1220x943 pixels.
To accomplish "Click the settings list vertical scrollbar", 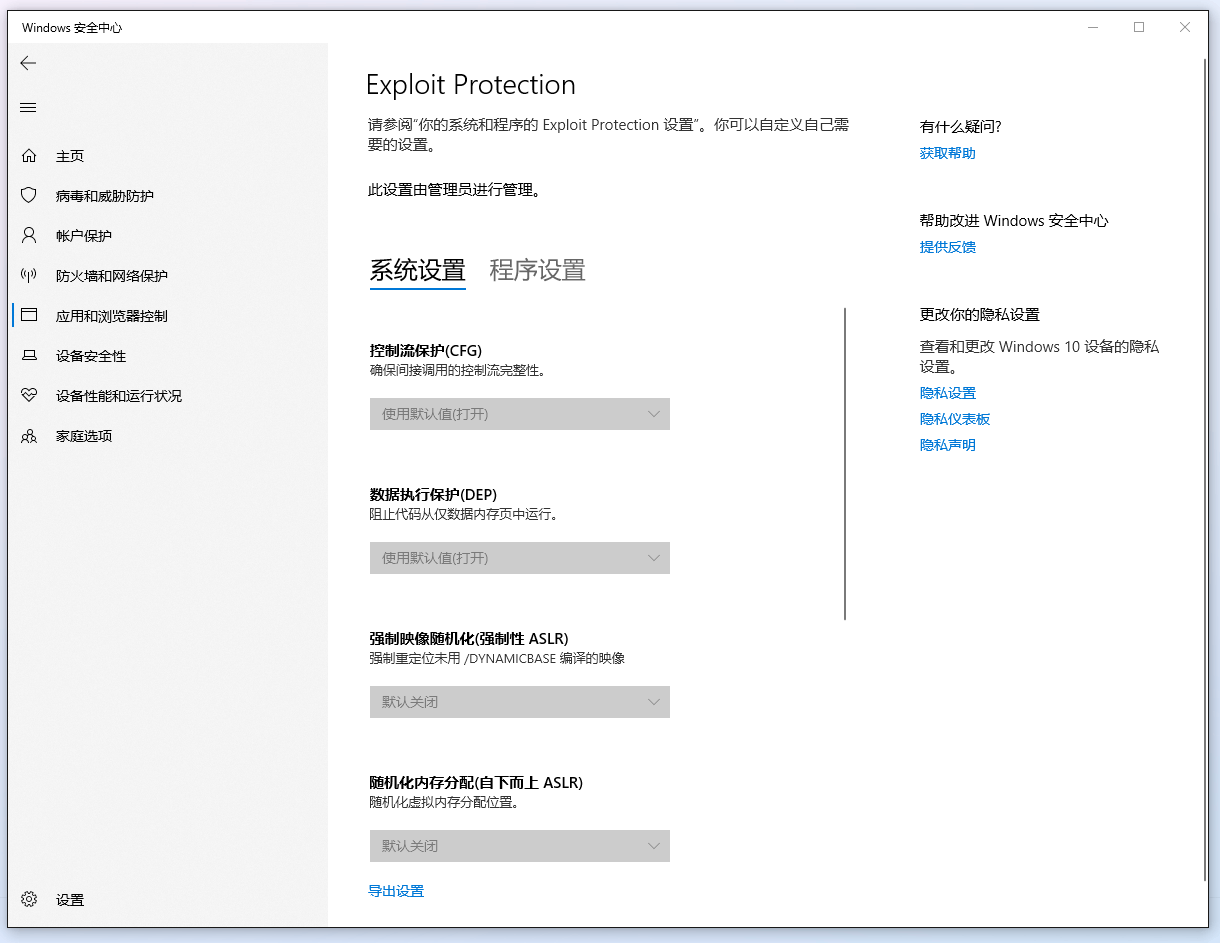I will [845, 464].
